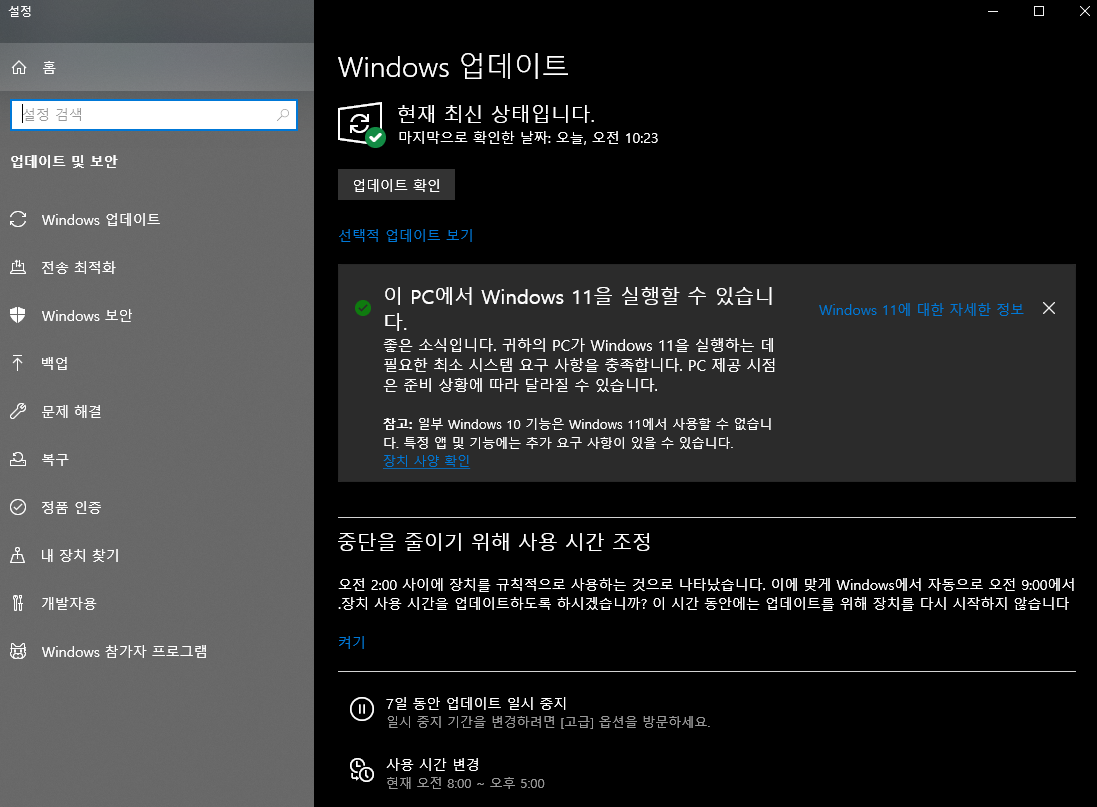Image resolution: width=1097 pixels, height=807 pixels.
Task: Click the clock icon for 사용 시간 변경
Action: click(362, 770)
